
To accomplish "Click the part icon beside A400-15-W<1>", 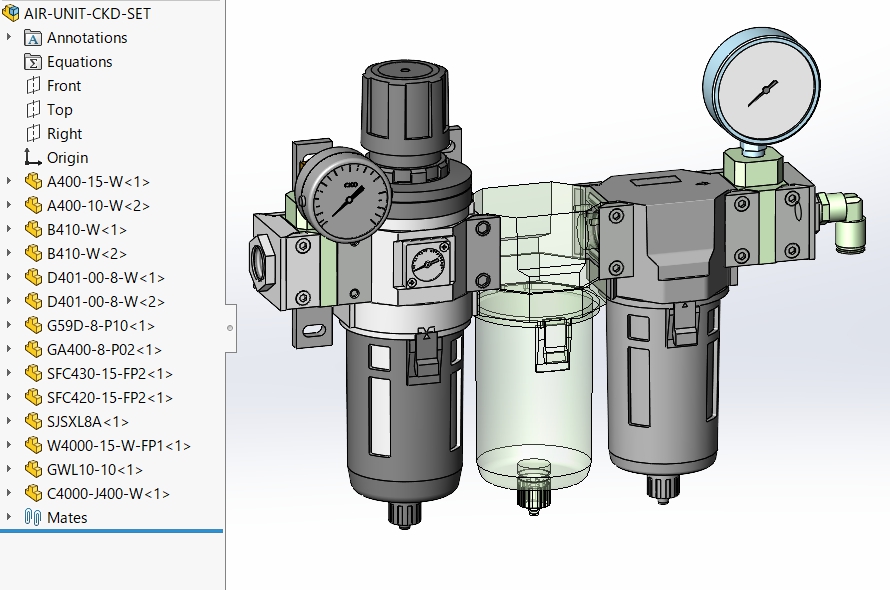I will tap(33, 181).
